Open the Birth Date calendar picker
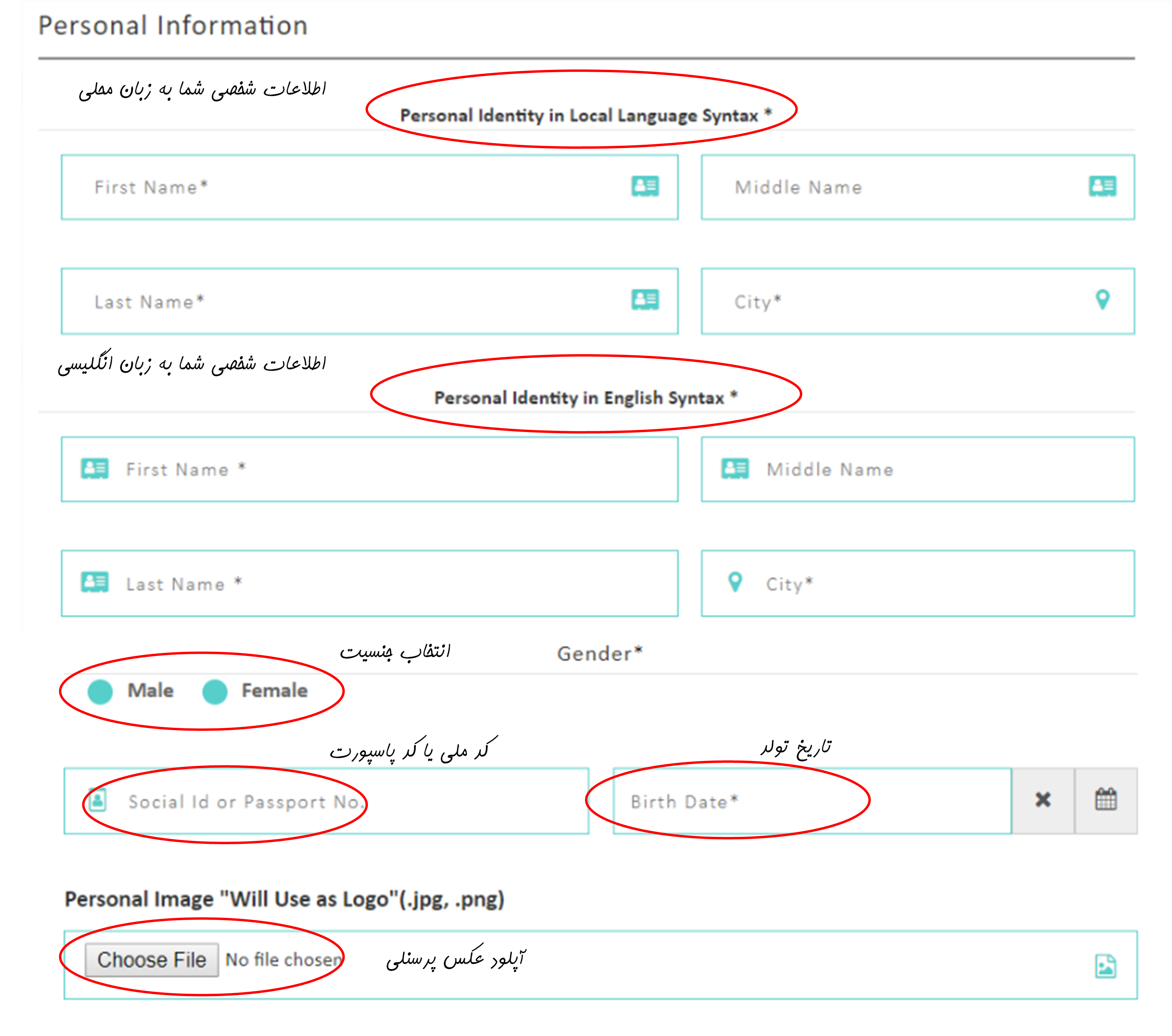The width and height of the screenshot is (1172, 1036). (1106, 800)
